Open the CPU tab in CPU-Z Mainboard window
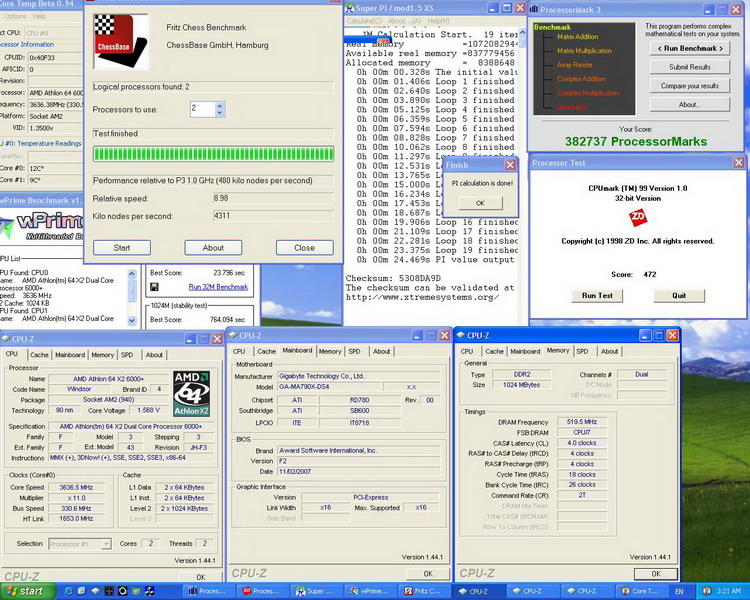Screen dimensions: 750x600 pyautogui.click(x=239, y=351)
